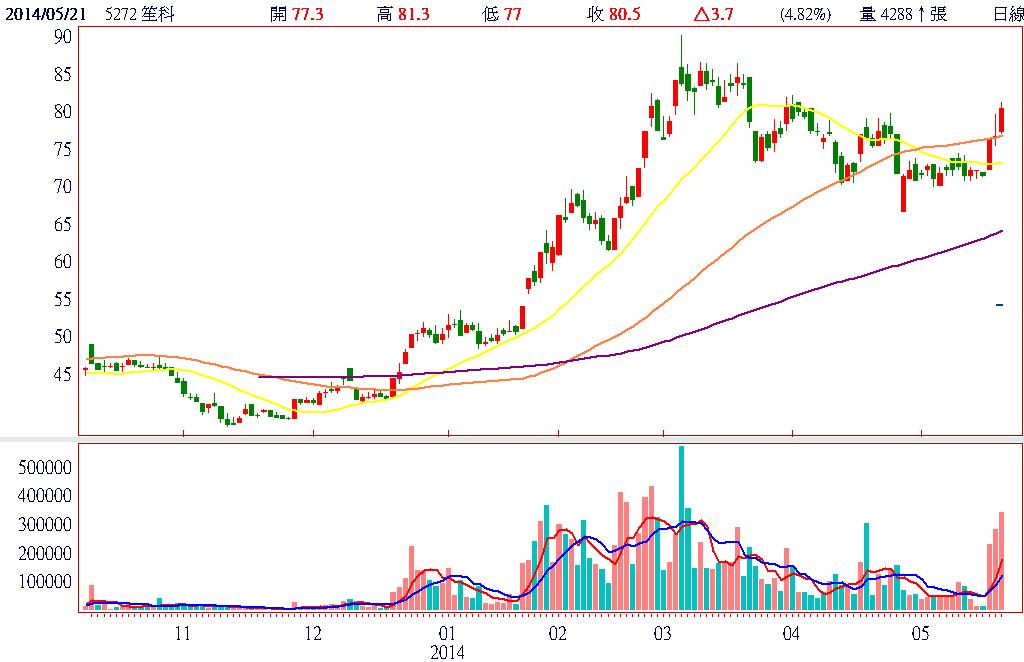This screenshot has height=662, width=1024.
Task: Click the percentage change (4.82%)
Action: [804, 13]
